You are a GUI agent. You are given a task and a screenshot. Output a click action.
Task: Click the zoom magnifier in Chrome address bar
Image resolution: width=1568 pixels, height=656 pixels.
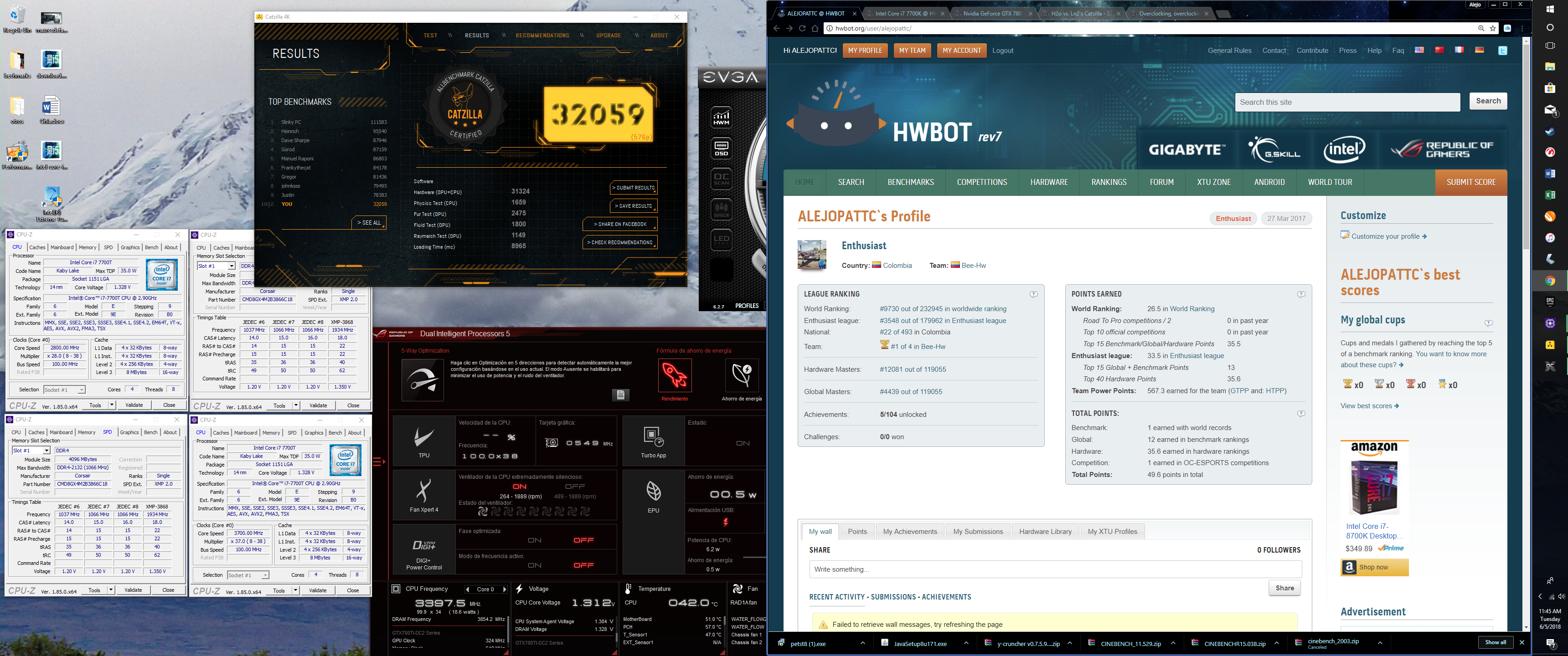click(x=1481, y=29)
